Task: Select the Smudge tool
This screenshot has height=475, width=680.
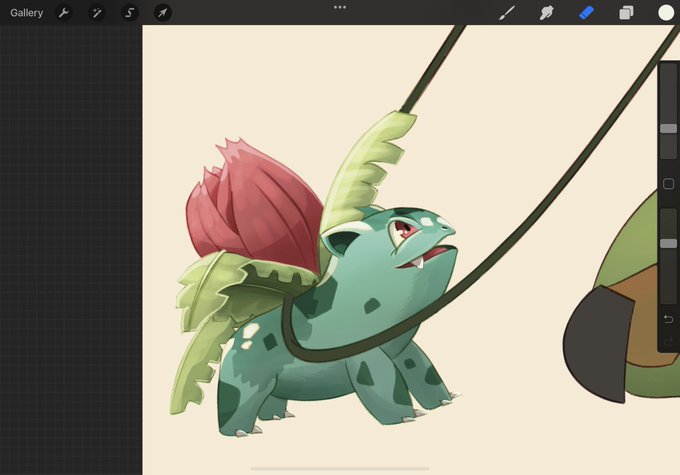Action: coord(546,13)
